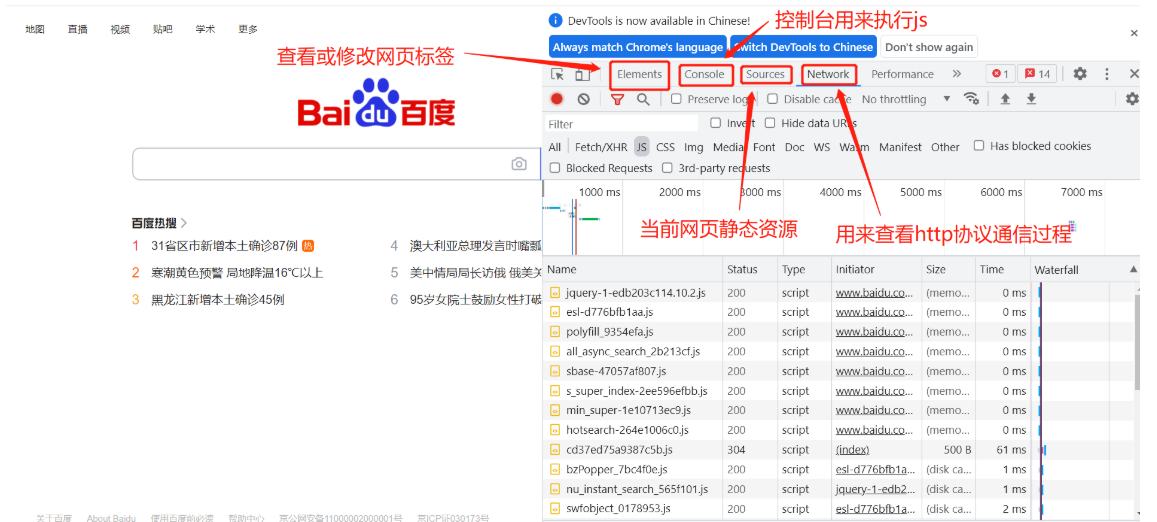Click the info icon in DevTools language banner
The width and height of the screenshot is (1157, 522).
click(x=556, y=20)
